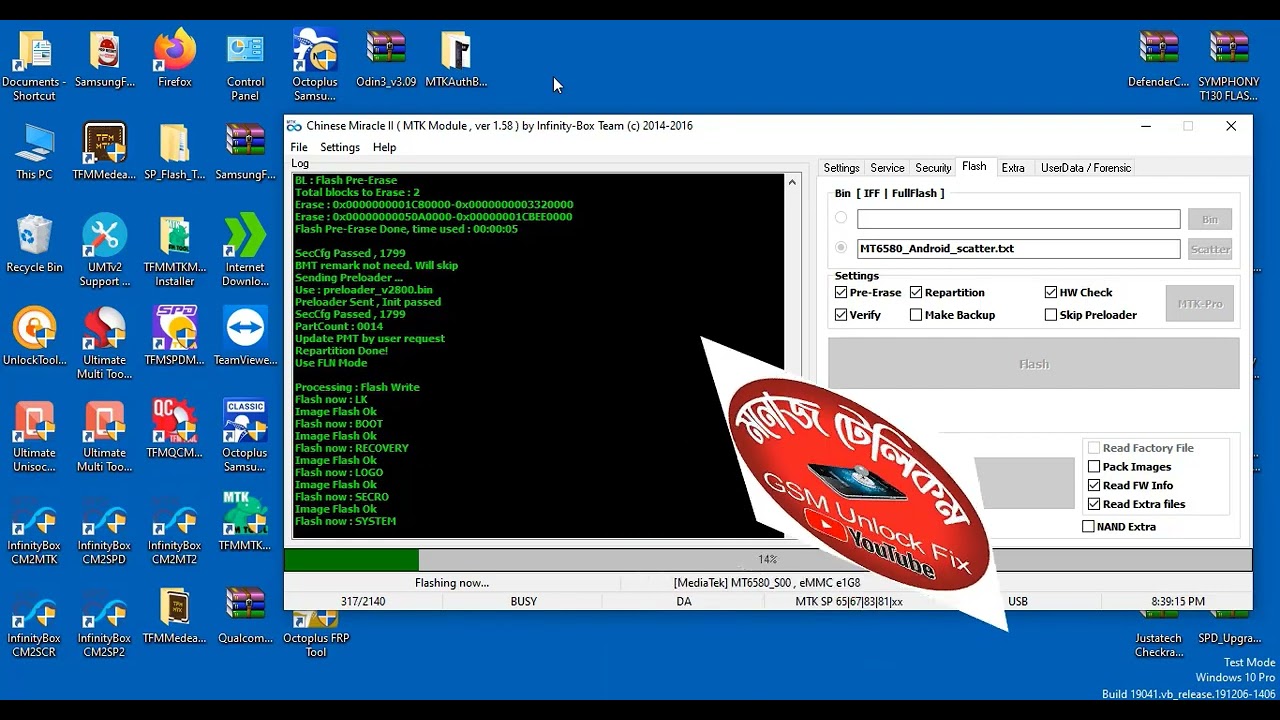This screenshot has width=1280, height=720.
Task: Click the MTK-Pro button
Action: (x=1200, y=304)
